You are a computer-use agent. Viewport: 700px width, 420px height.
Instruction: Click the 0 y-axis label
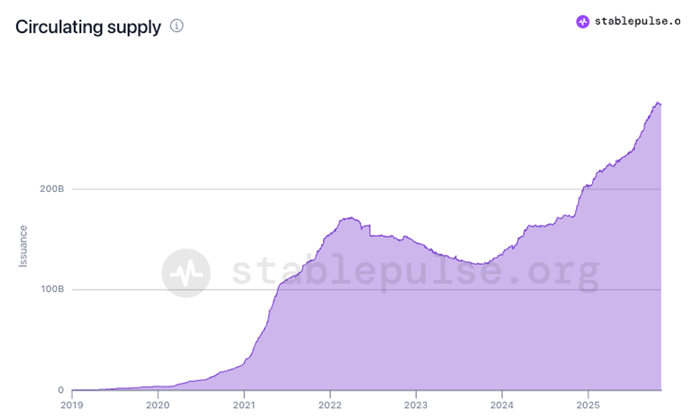pyautogui.click(x=60, y=390)
